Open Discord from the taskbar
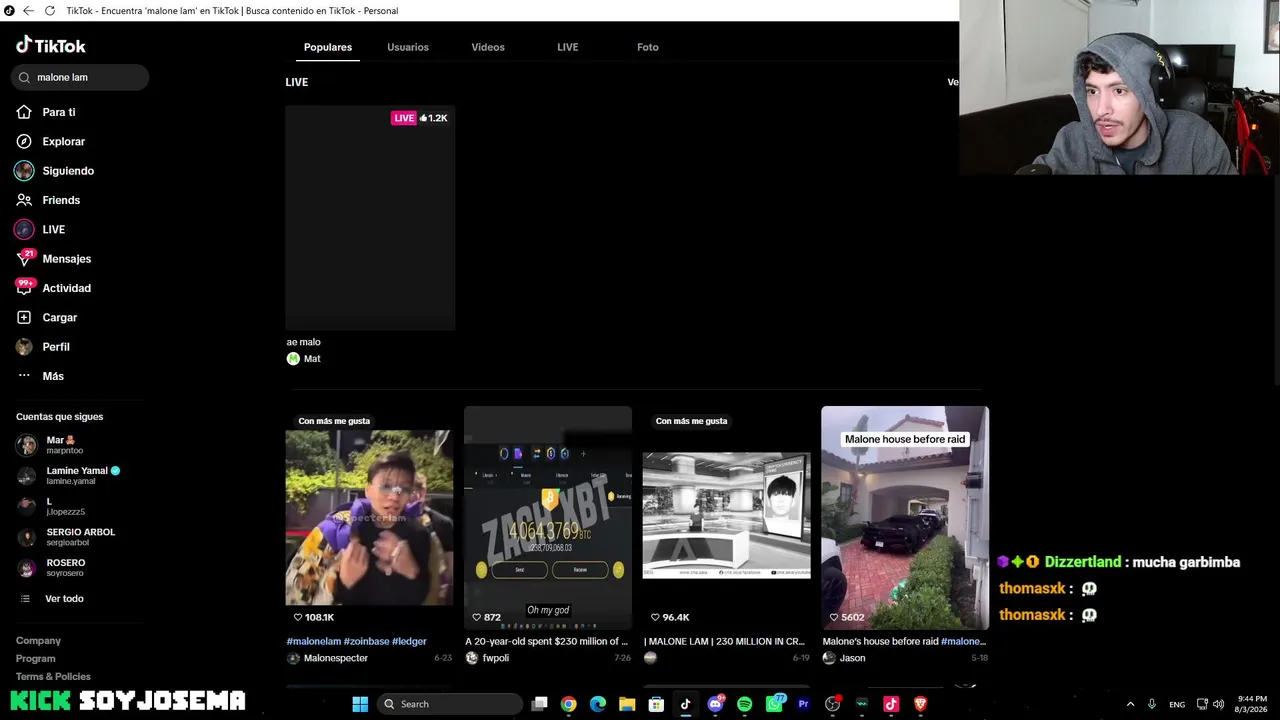 click(x=715, y=704)
